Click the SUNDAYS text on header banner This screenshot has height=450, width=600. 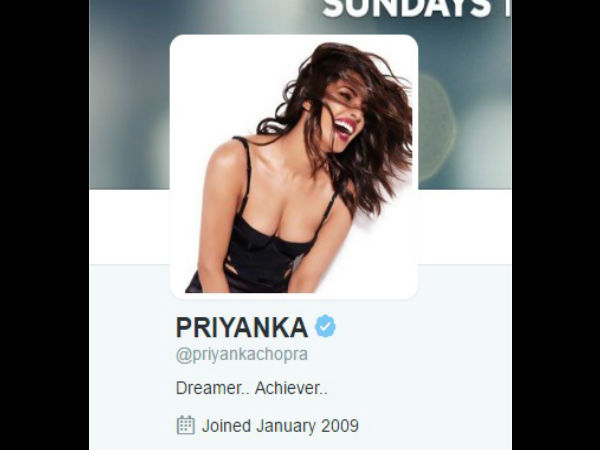(x=406, y=8)
